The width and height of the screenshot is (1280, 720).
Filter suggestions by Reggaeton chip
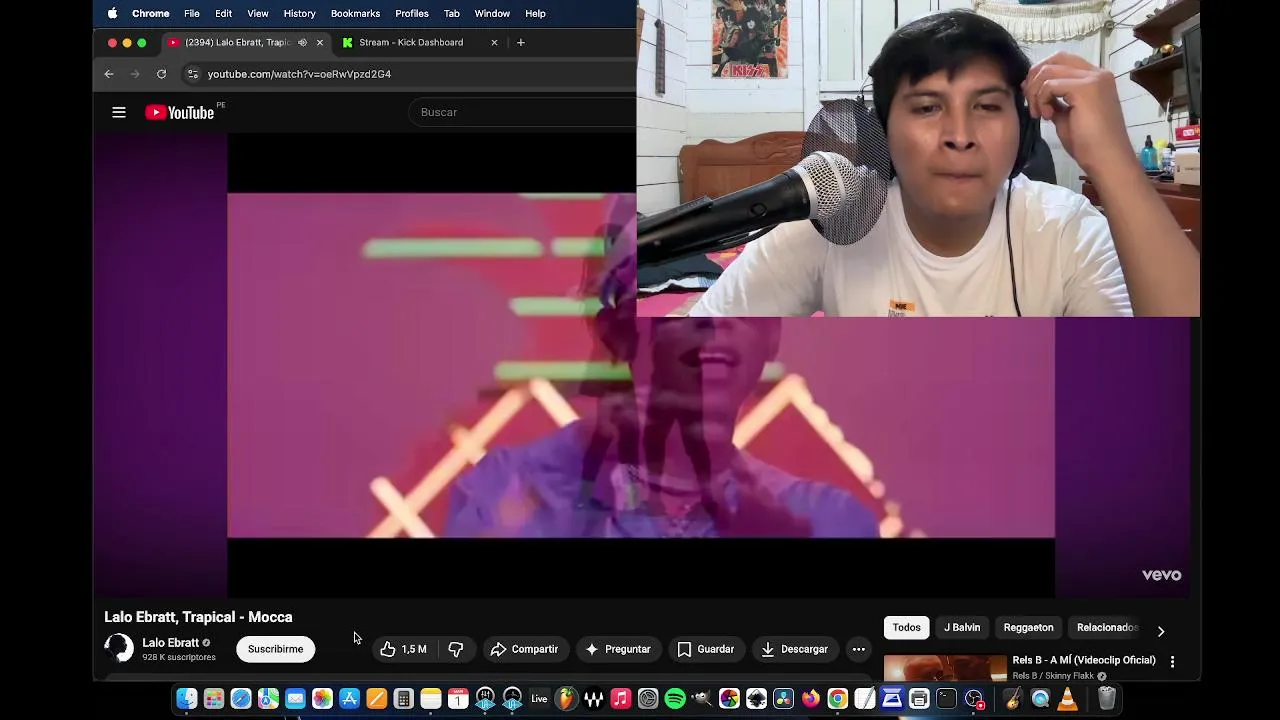(x=1028, y=627)
